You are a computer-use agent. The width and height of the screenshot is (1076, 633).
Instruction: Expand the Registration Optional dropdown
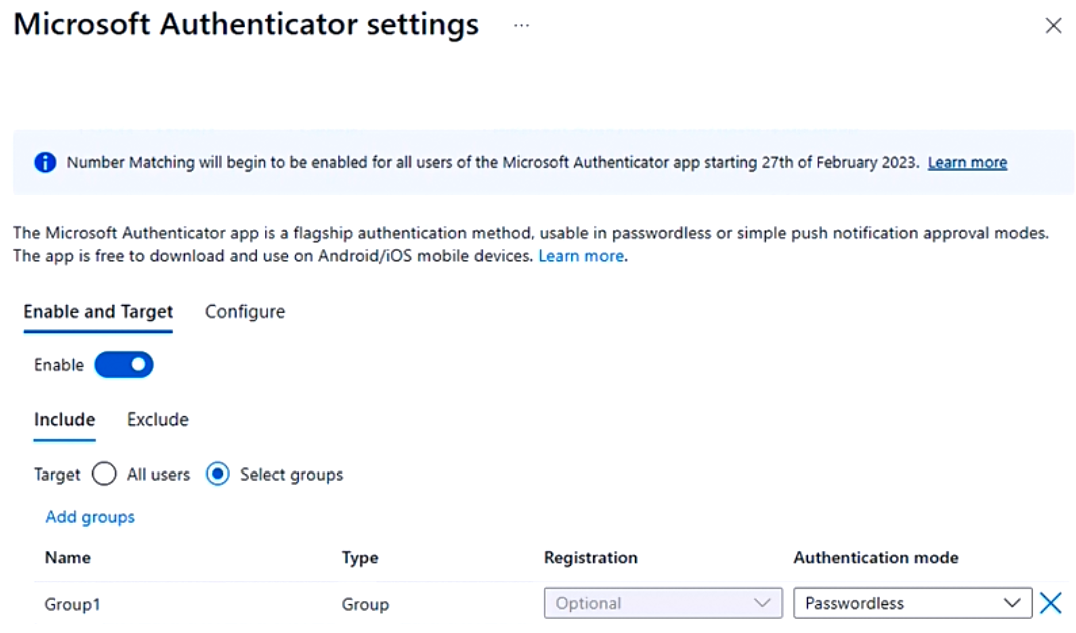click(x=663, y=603)
